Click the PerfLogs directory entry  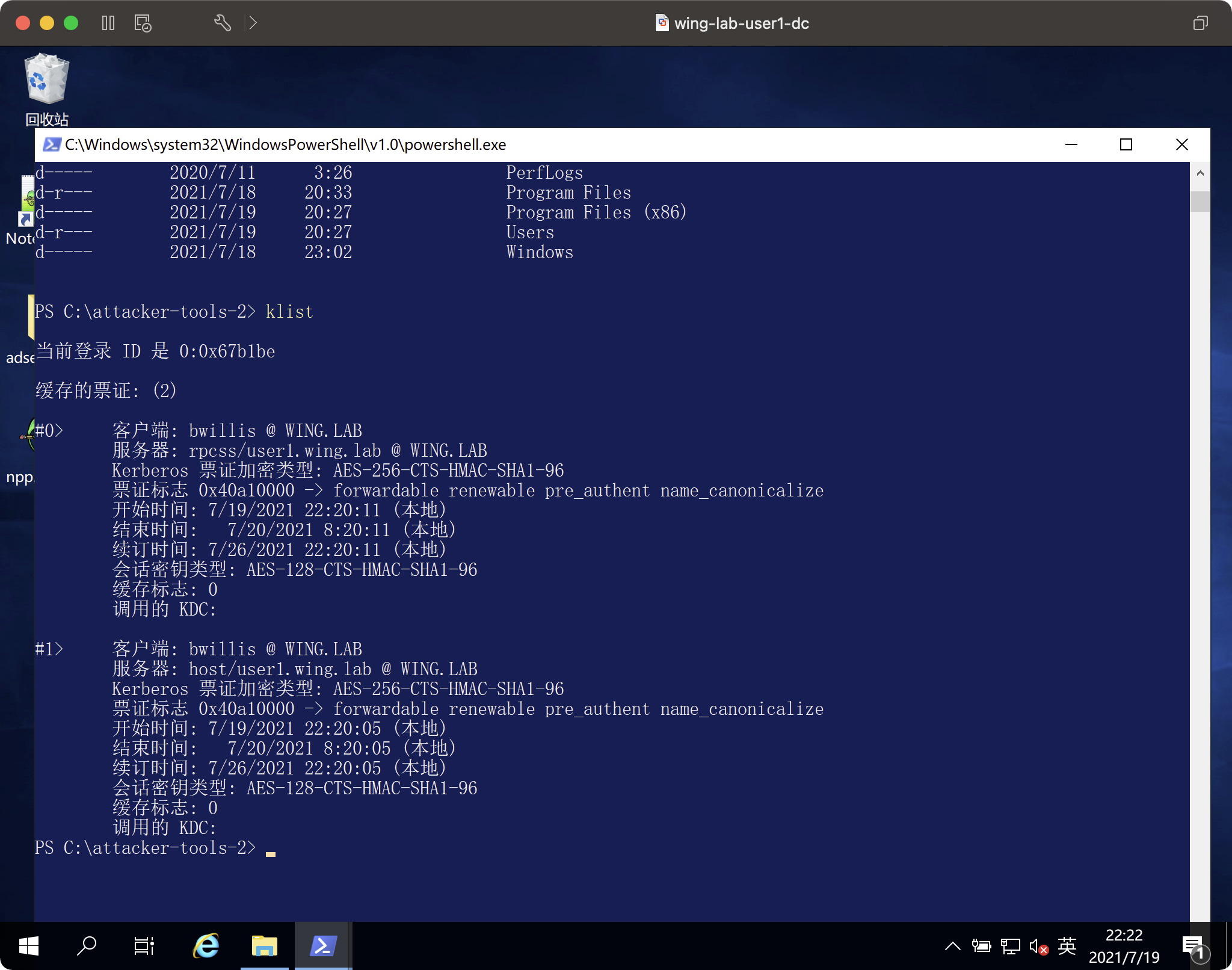point(544,173)
